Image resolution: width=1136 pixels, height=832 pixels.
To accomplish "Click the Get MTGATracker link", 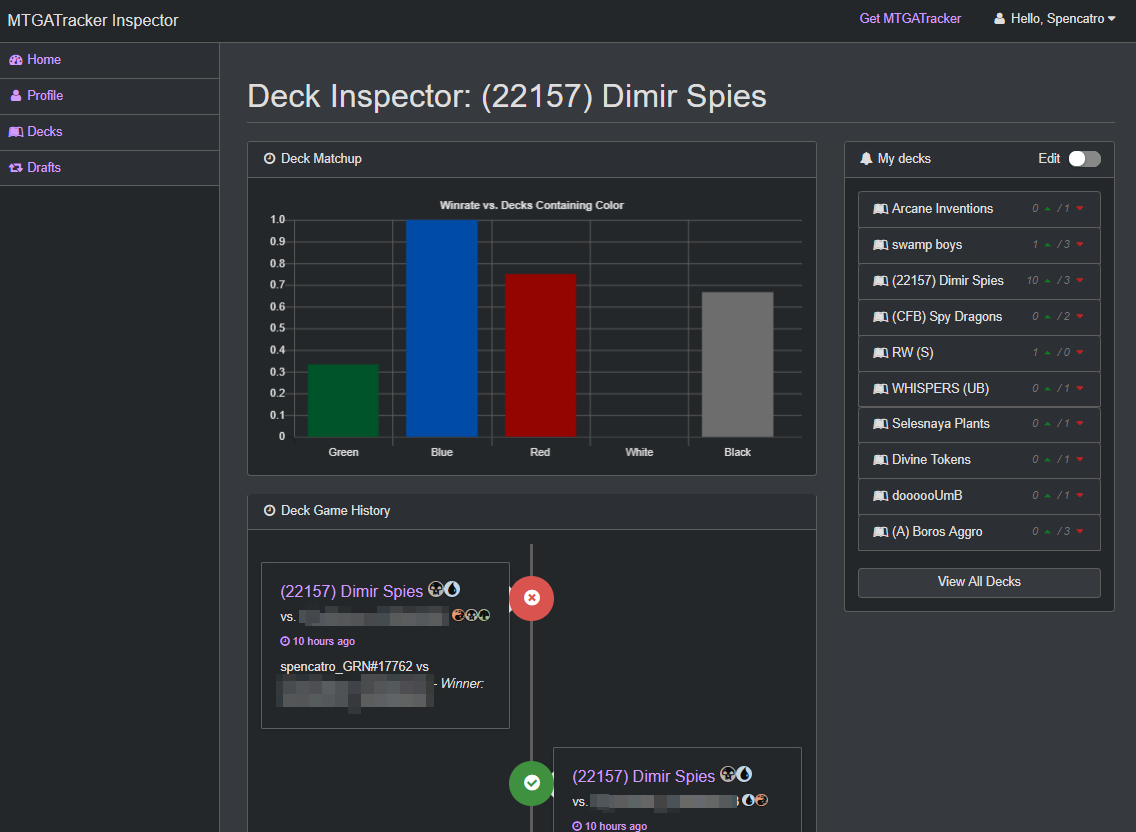I will point(910,19).
